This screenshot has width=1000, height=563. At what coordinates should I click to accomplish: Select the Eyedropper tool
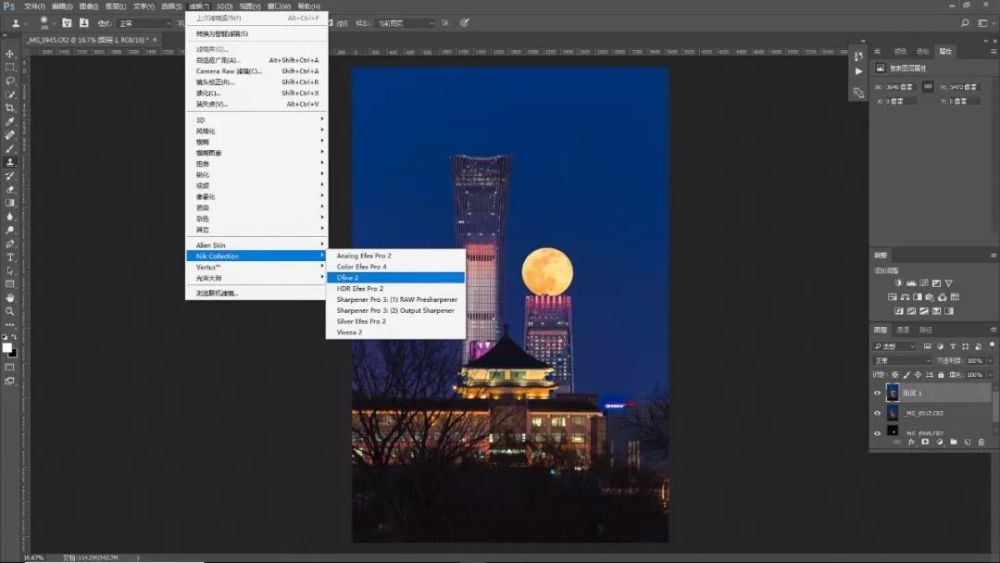10,121
